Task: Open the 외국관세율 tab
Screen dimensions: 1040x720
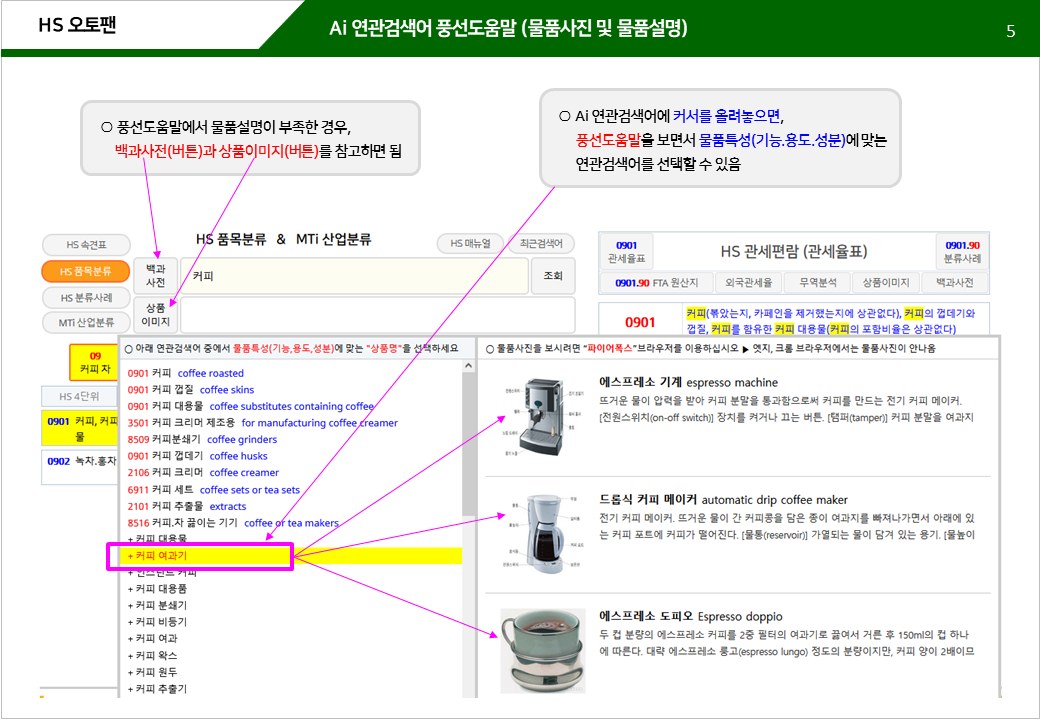Action: (748, 282)
